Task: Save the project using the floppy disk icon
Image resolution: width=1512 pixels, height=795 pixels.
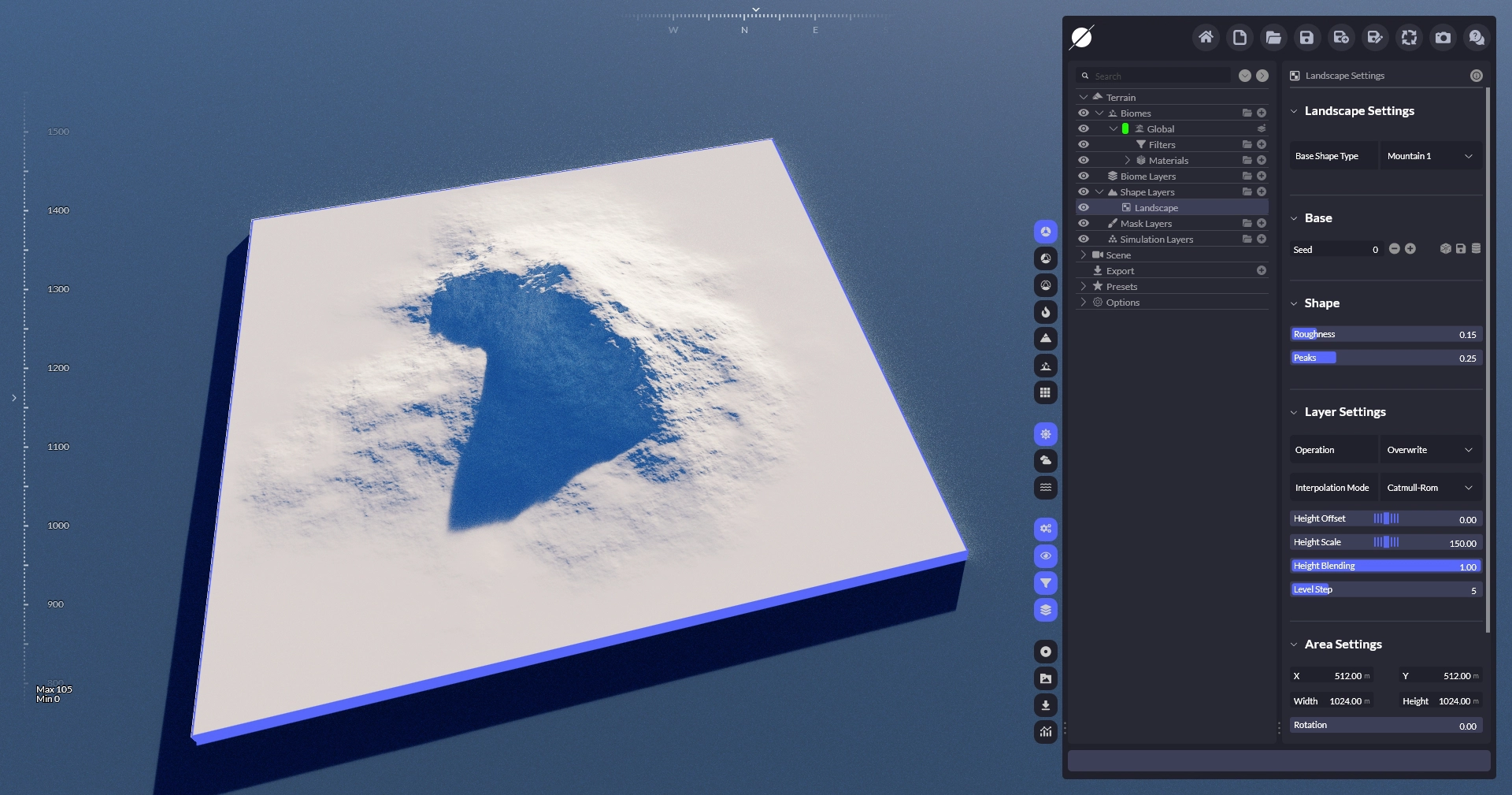Action: (x=1306, y=37)
